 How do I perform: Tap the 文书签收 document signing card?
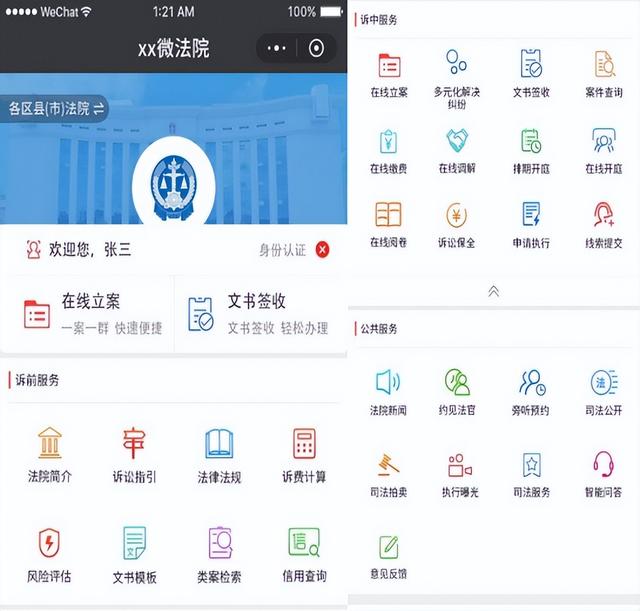pyautogui.click(x=260, y=313)
